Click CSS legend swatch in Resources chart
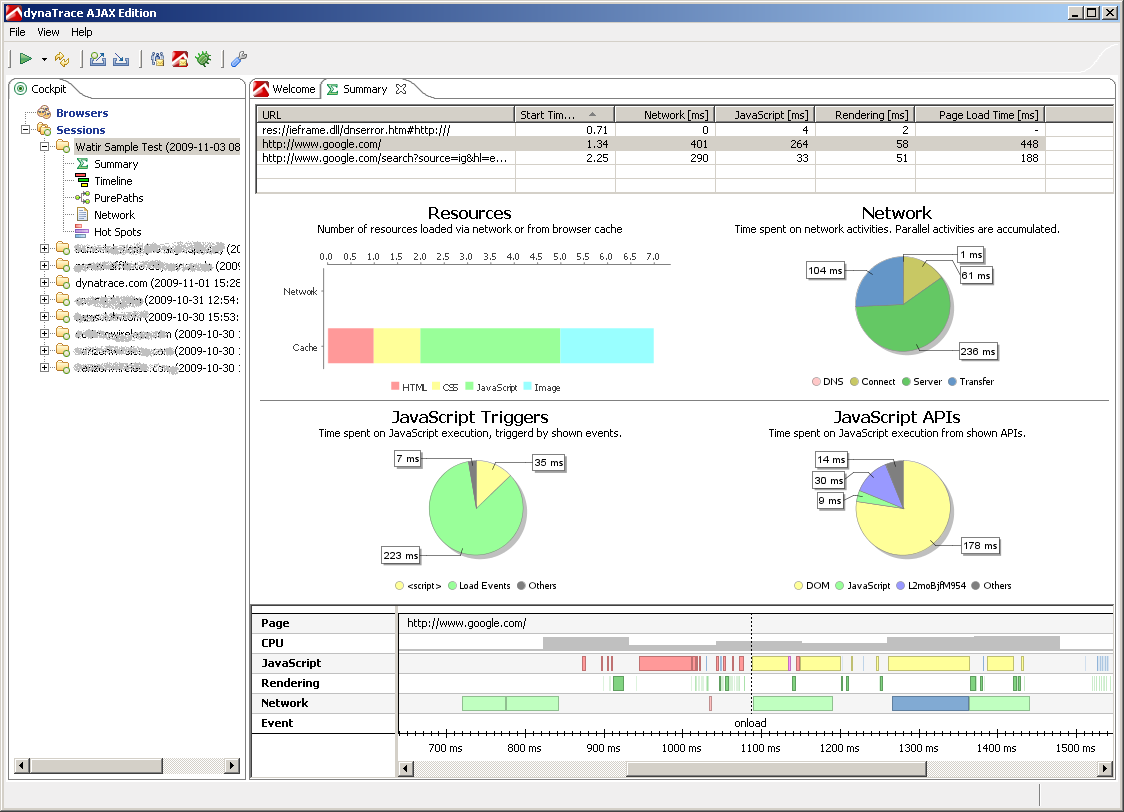The image size is (1124, 812). (436, 386)
